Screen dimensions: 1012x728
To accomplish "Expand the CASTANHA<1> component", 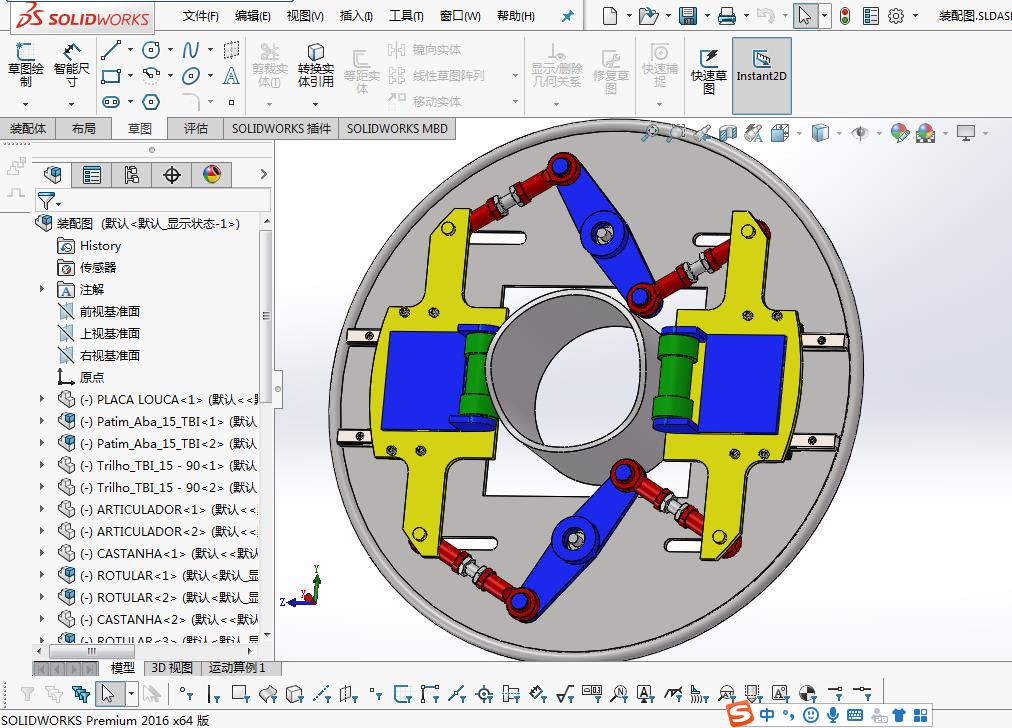I will click(x=42, y=552).
